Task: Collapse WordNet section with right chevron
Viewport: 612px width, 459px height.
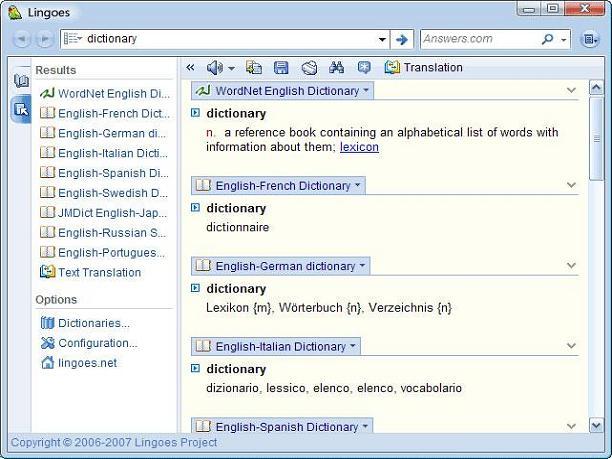Action: 571,91
